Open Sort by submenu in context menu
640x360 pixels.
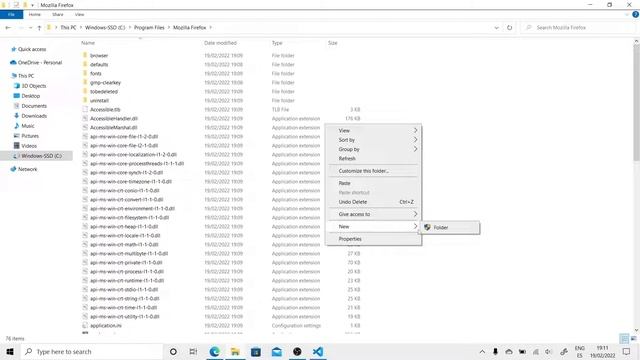[373, 140]
